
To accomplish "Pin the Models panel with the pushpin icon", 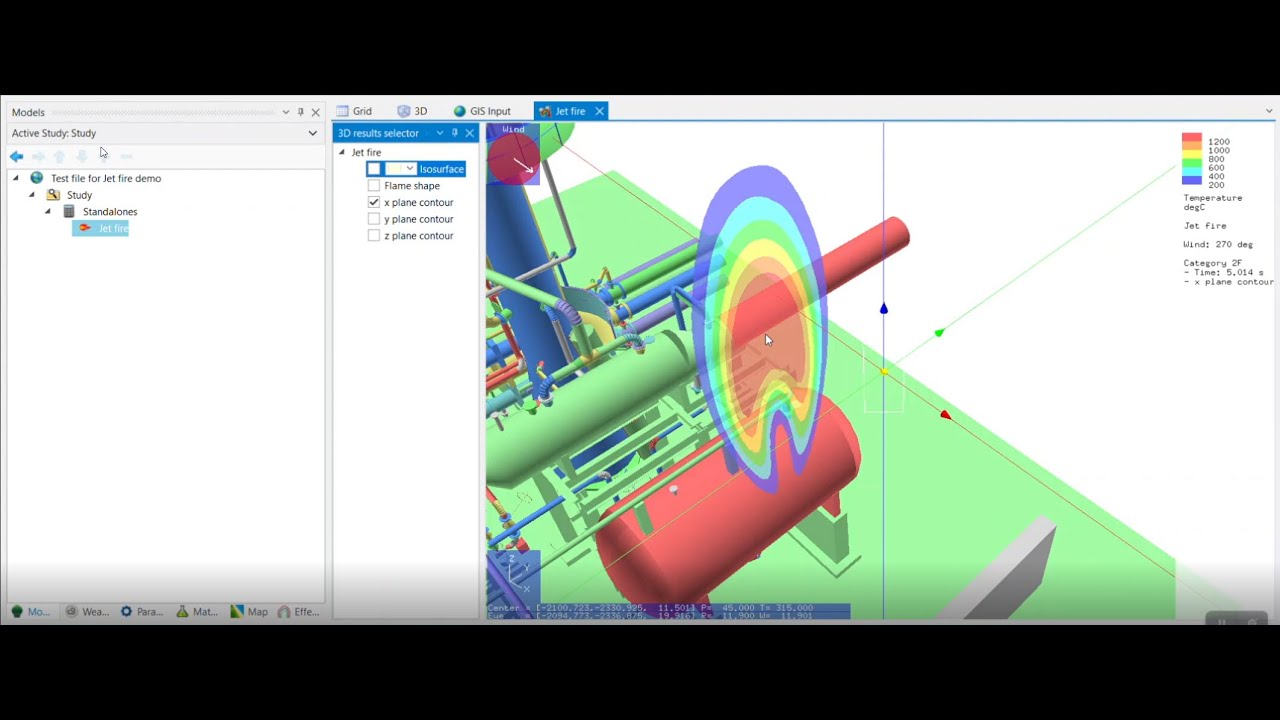I will pyautogui.click(x=300, y=112).
